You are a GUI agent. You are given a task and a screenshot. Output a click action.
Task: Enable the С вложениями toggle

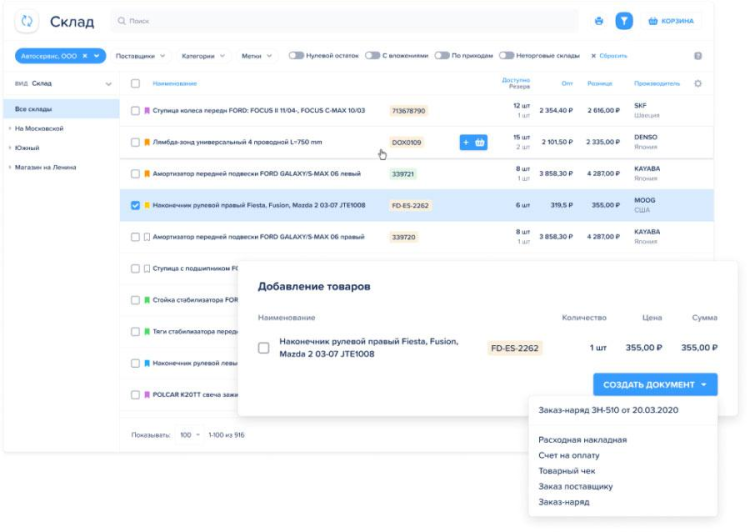[x=372, y=56]
